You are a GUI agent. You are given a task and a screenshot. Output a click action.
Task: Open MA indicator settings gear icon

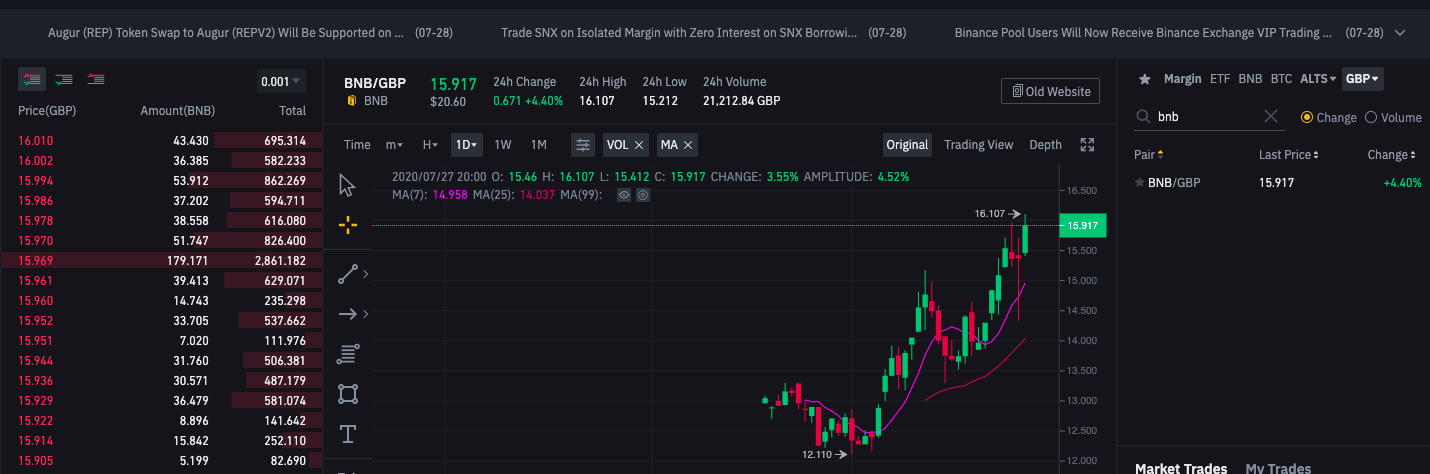coord(643,195)
